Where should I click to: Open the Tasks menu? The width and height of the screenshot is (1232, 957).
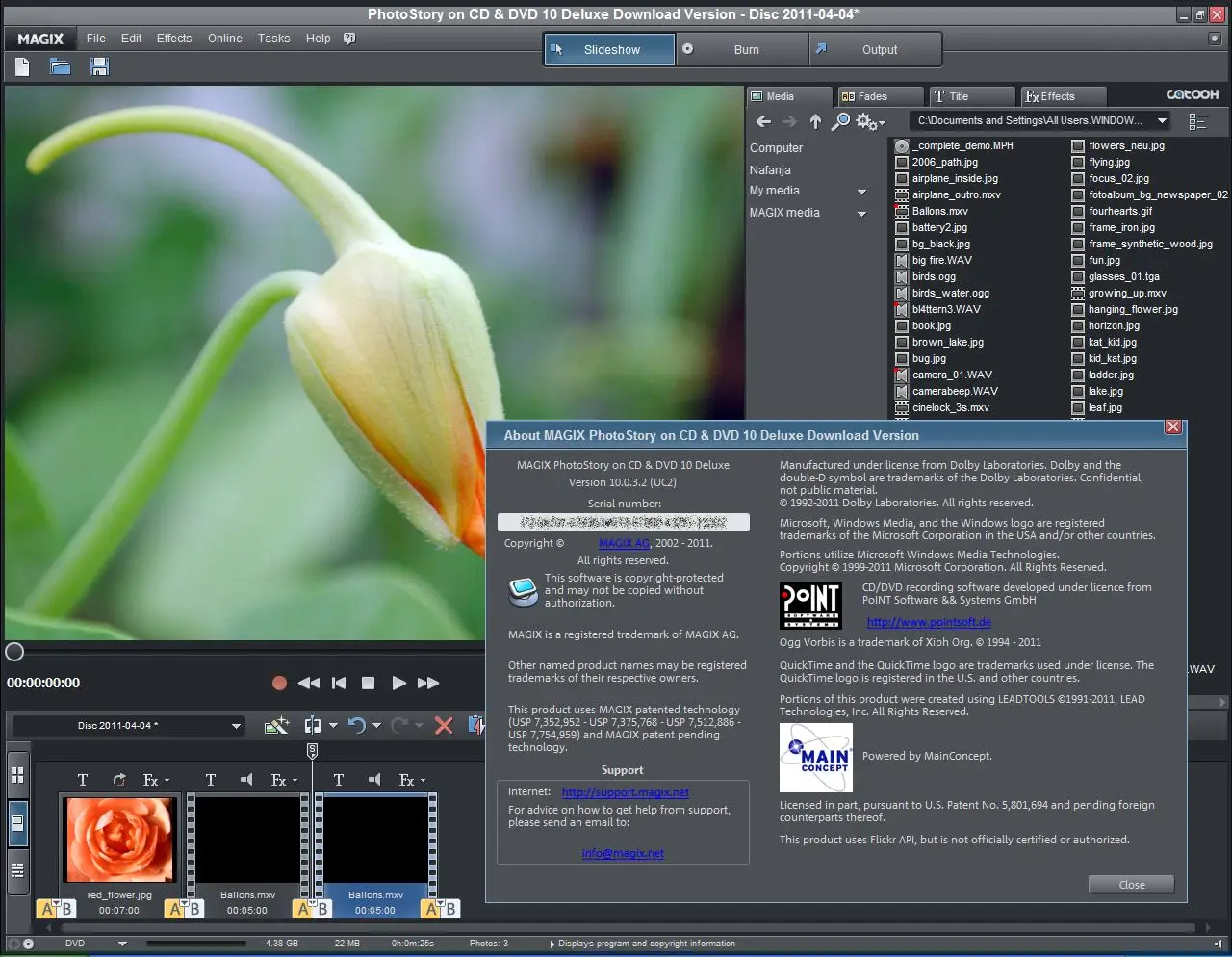point(273,39)
